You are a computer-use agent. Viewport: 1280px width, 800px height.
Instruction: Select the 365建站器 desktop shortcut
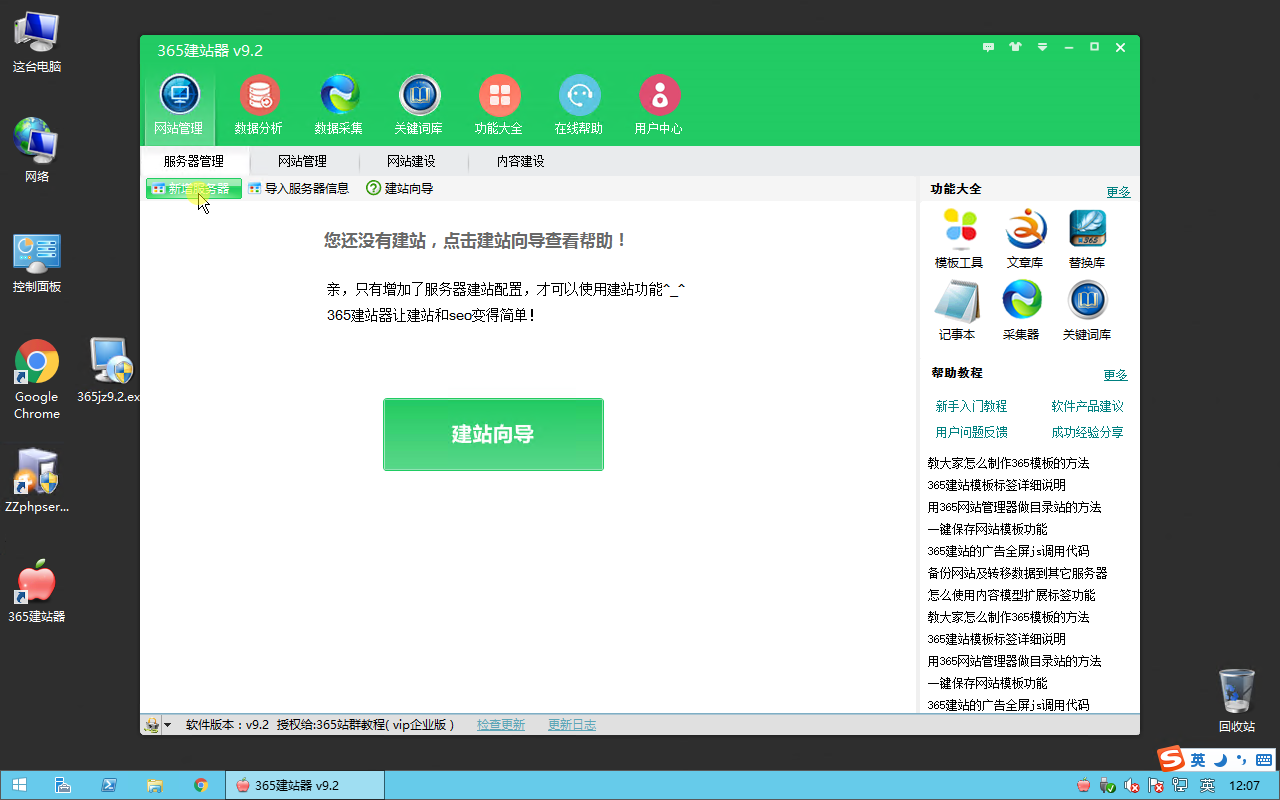point(37,591)
